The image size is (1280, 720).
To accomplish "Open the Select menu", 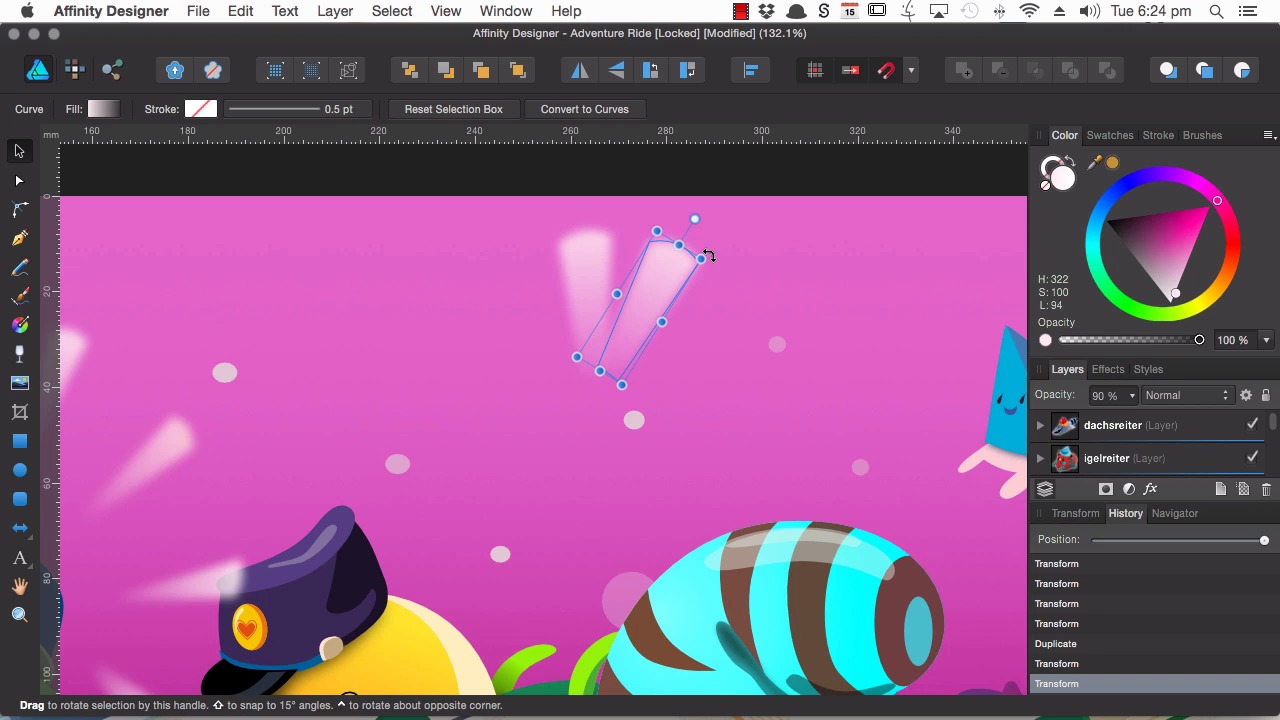I will click(392, 11).
